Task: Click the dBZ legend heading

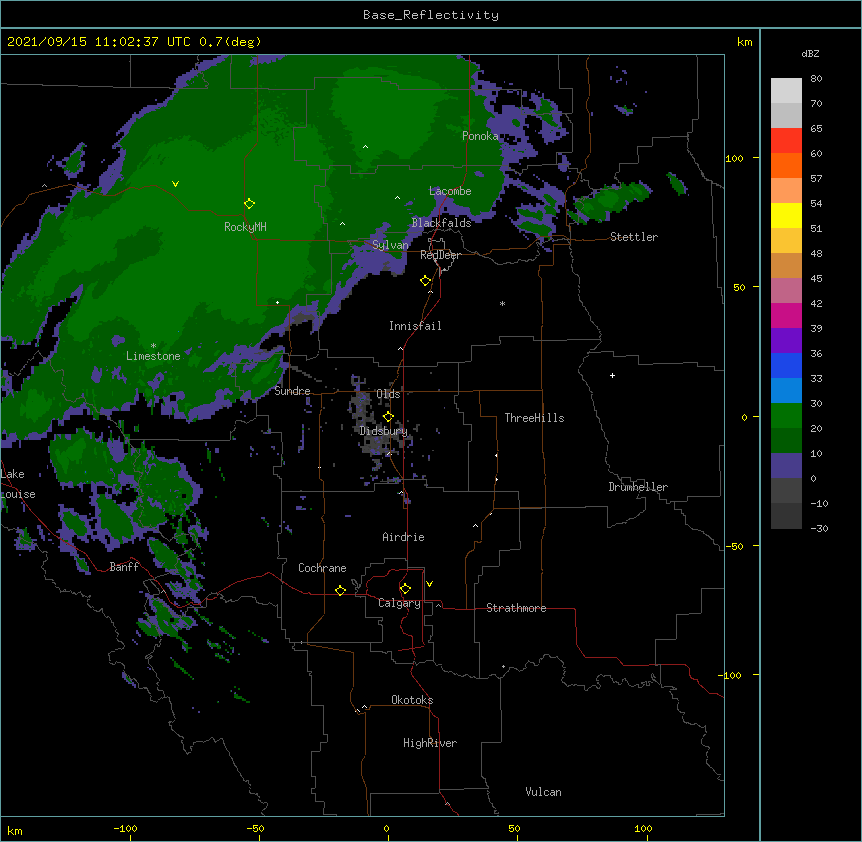Action: point(810,54)
